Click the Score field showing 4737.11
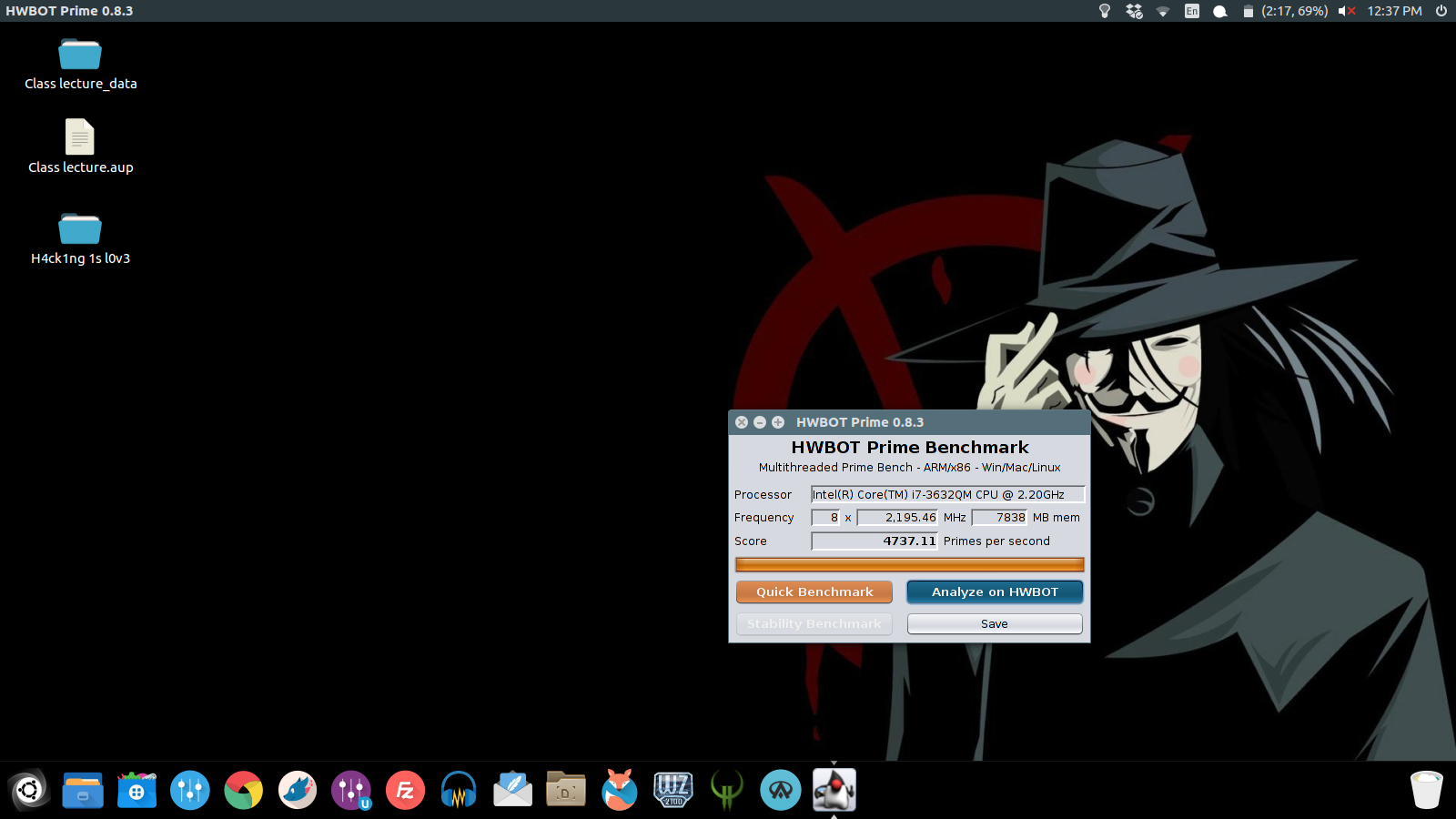Image resolution: width=1456 pixels, height=819 pixels. [x=875, y=541]
